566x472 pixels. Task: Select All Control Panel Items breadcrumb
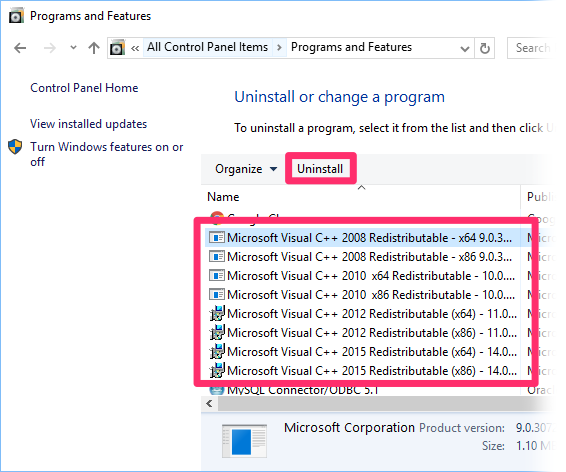(x=207, y=47)
